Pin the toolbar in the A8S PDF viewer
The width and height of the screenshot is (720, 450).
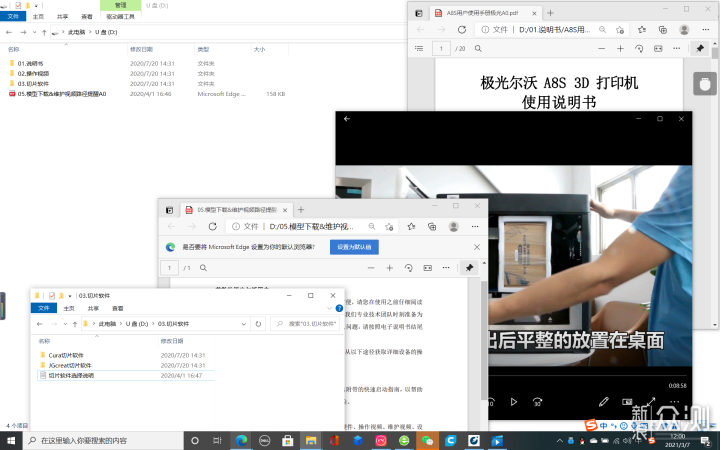(700, 48)
